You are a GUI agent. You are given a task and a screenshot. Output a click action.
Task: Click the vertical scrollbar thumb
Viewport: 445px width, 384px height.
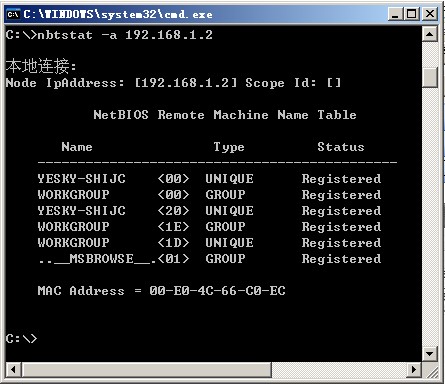click(x=430, y=77)
